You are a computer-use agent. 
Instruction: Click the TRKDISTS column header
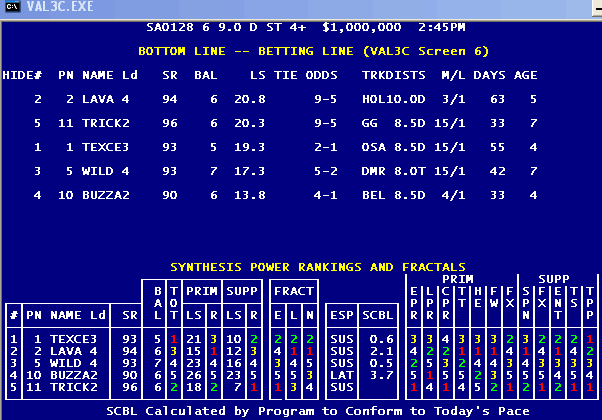394,75
